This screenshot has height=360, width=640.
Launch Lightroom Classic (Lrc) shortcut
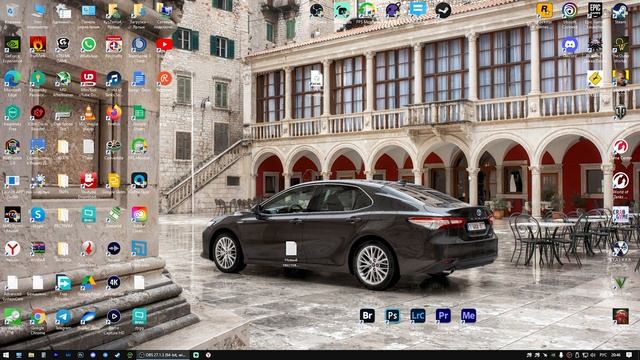[x=418, y=316]
